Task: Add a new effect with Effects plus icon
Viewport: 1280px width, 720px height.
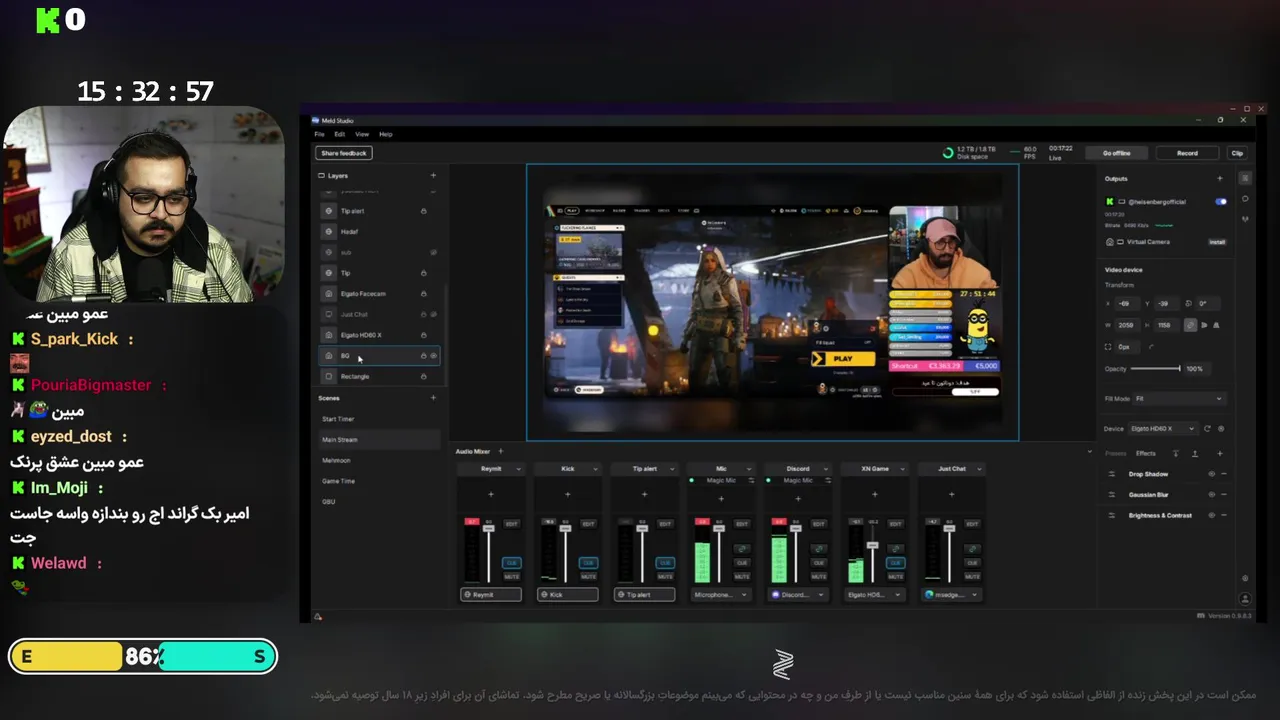Action: (x=1220, y=453)
